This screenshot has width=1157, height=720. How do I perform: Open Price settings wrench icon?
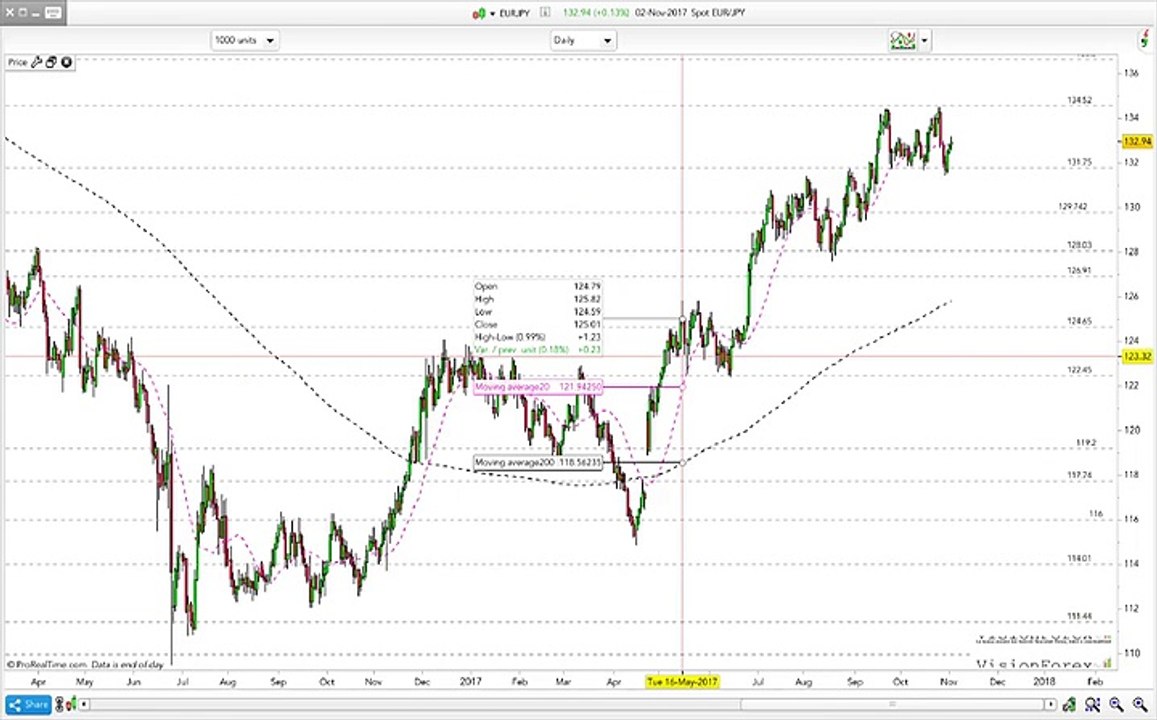36,63
